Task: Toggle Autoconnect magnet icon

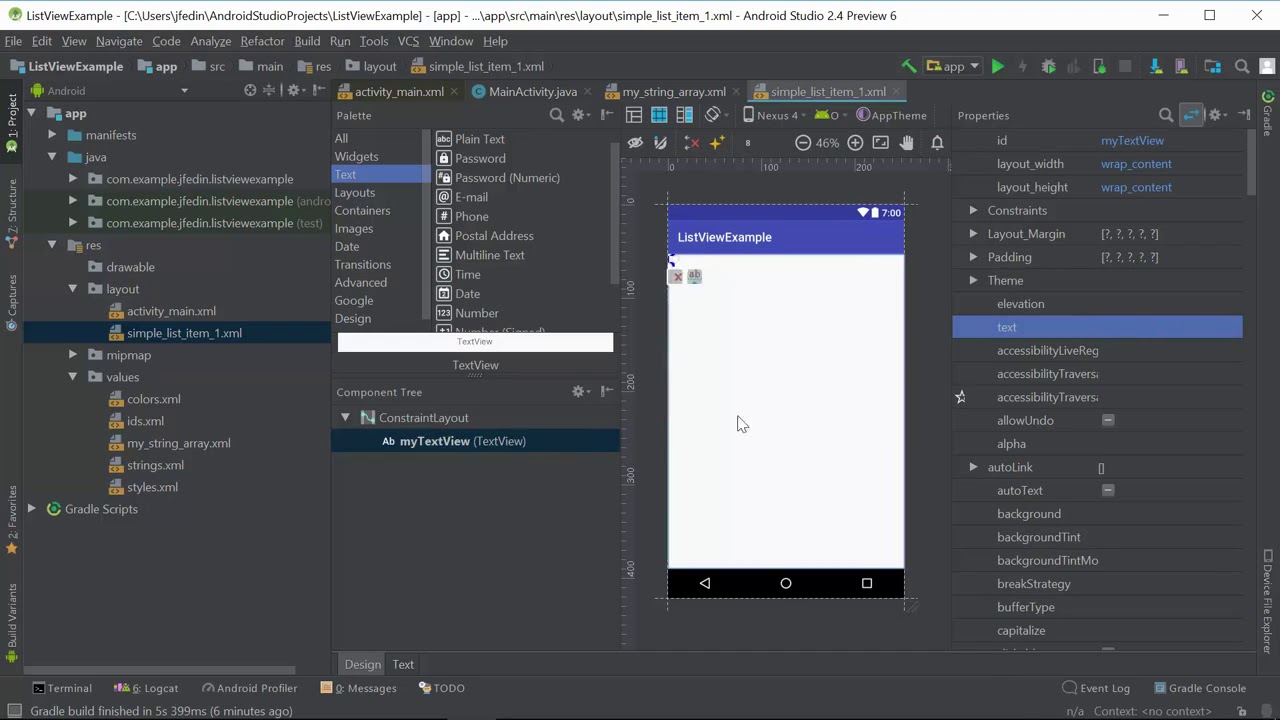Action: click(x=660, y=143)
